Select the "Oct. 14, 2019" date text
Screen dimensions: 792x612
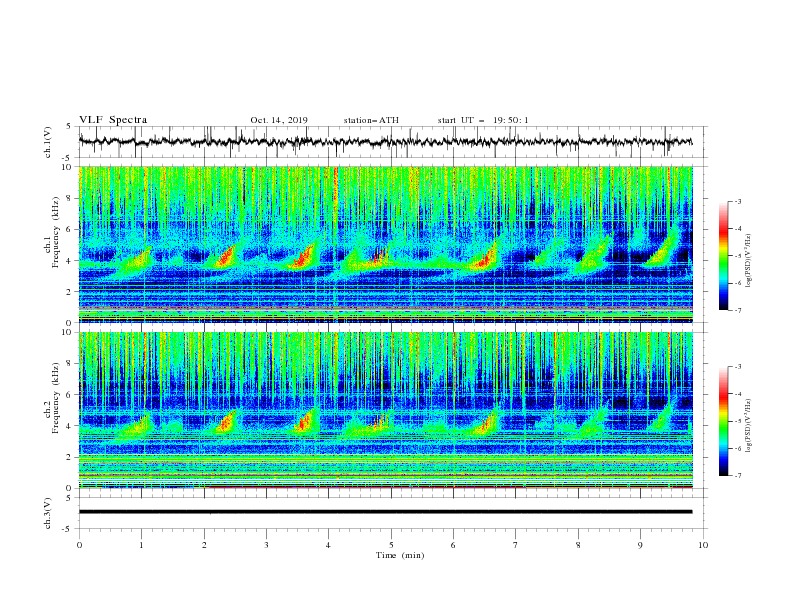279,120
